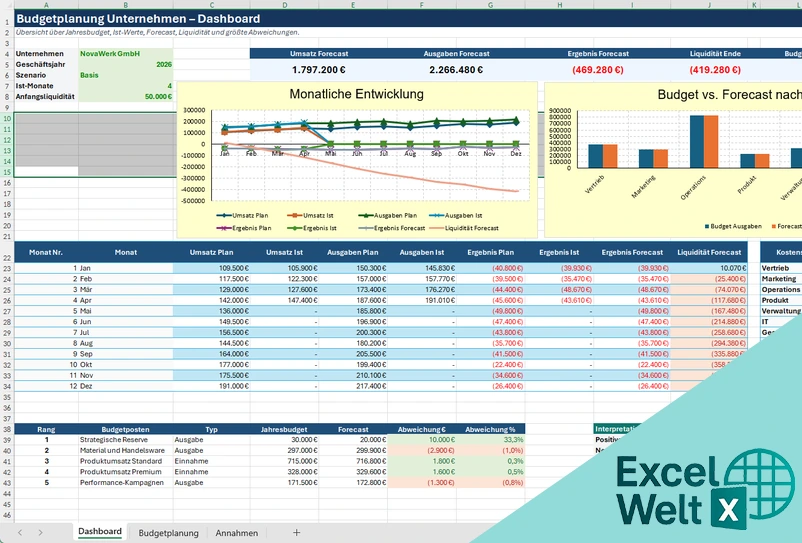
Task: Select the Szenario value Basis
Action: (x=126, y=75)
